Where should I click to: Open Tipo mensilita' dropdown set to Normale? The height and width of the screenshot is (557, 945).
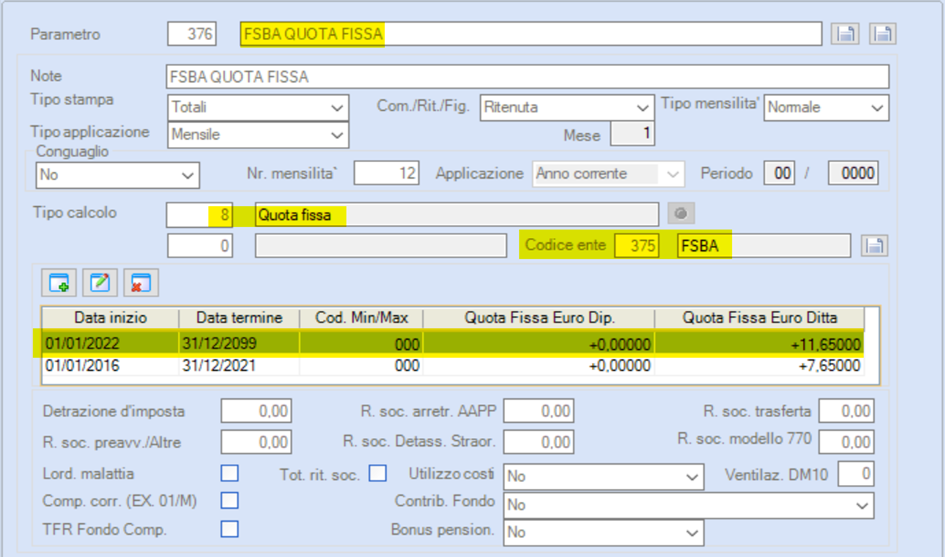click(826, 108)
